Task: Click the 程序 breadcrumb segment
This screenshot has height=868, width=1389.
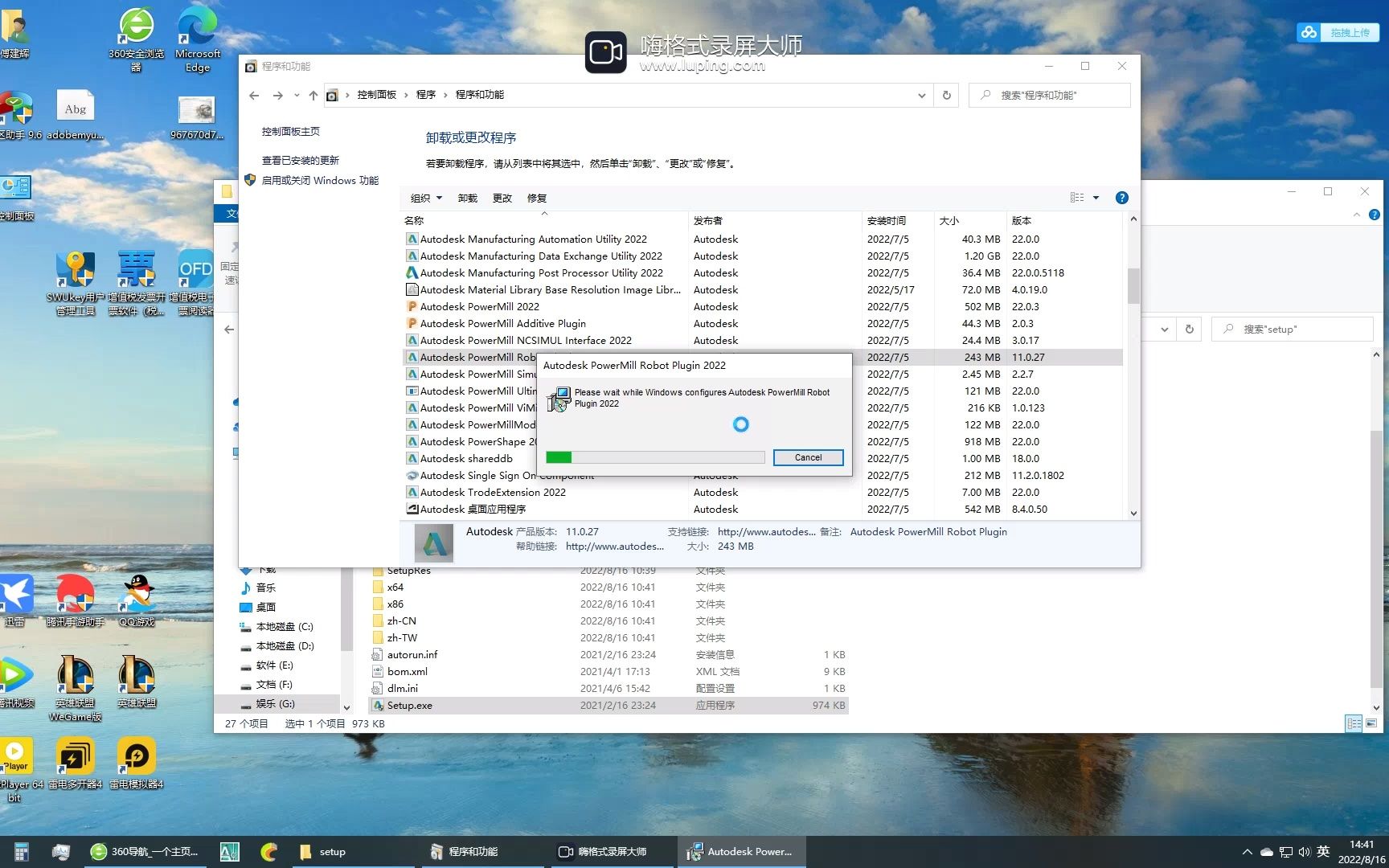Action: tap(426, 95)
